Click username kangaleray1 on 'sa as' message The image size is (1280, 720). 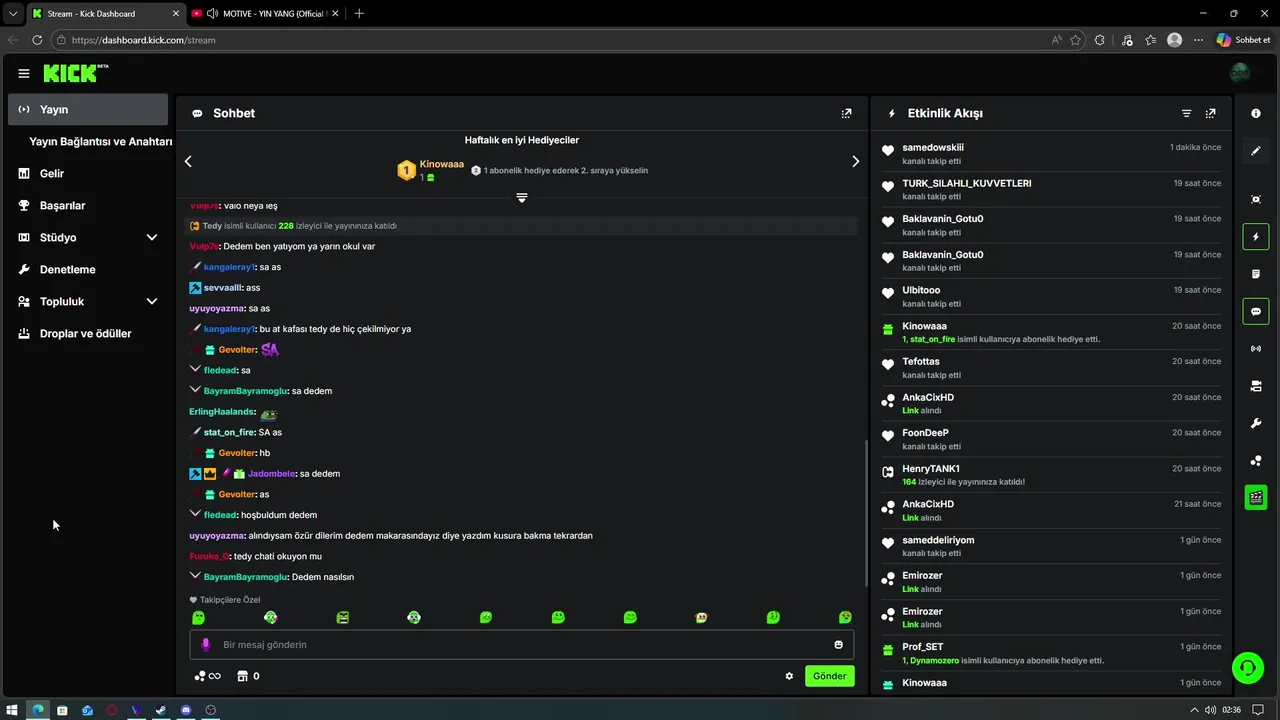click(x=229, y=267)
